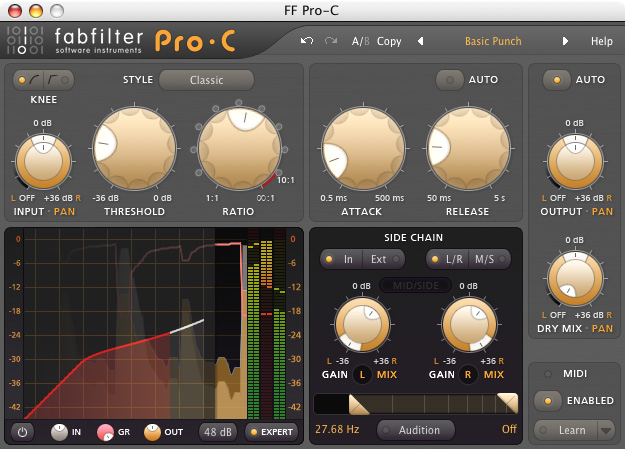
Task: Click the L channel icon under GAIN
Action: point(362,374)
